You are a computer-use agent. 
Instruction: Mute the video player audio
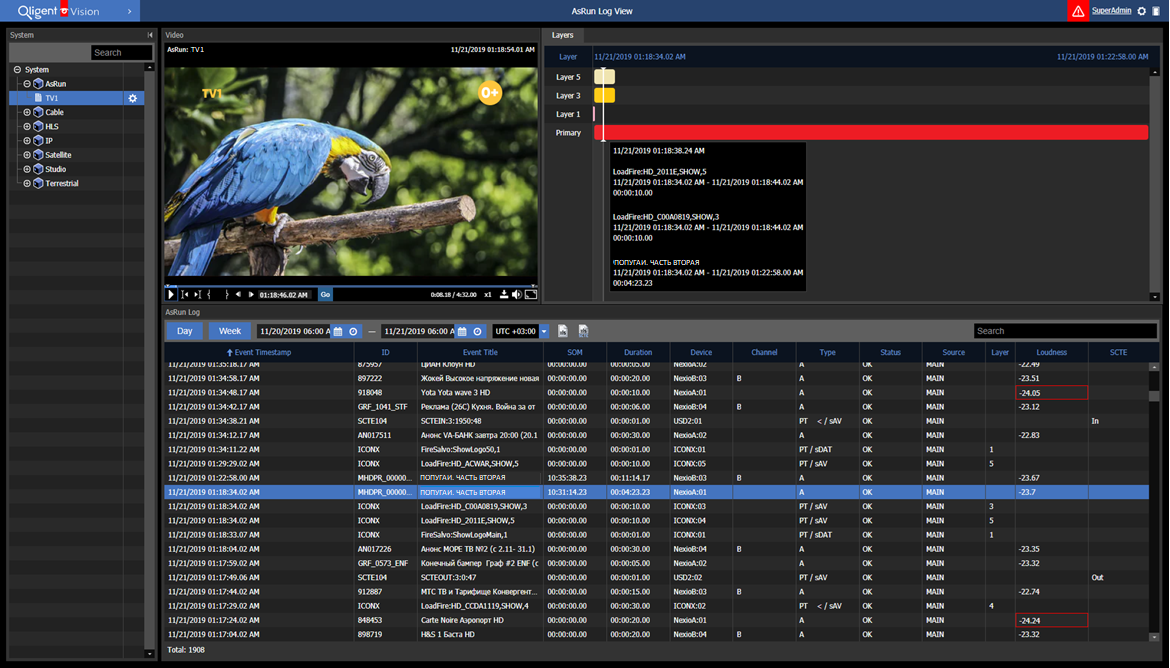click(517, 294)
